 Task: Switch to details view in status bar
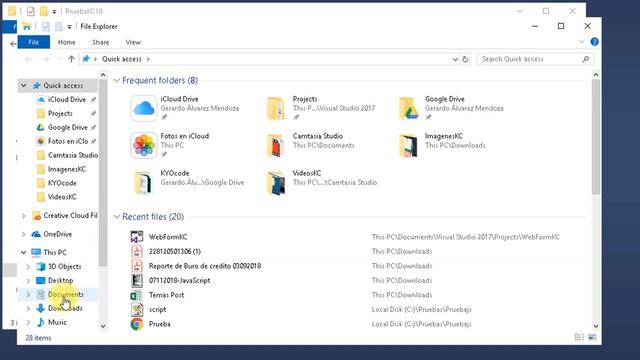(x=579, y=337)
